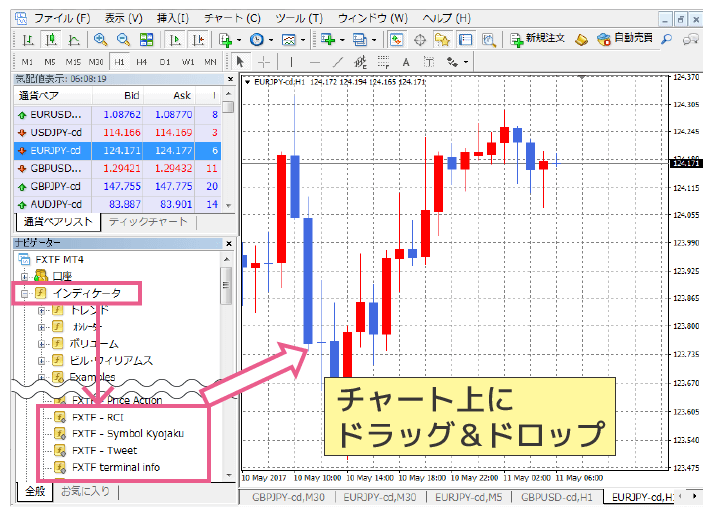Screen dimensions: 710x516
Task: Select the Fibonacci retracement tool
Action: point(384,62)
